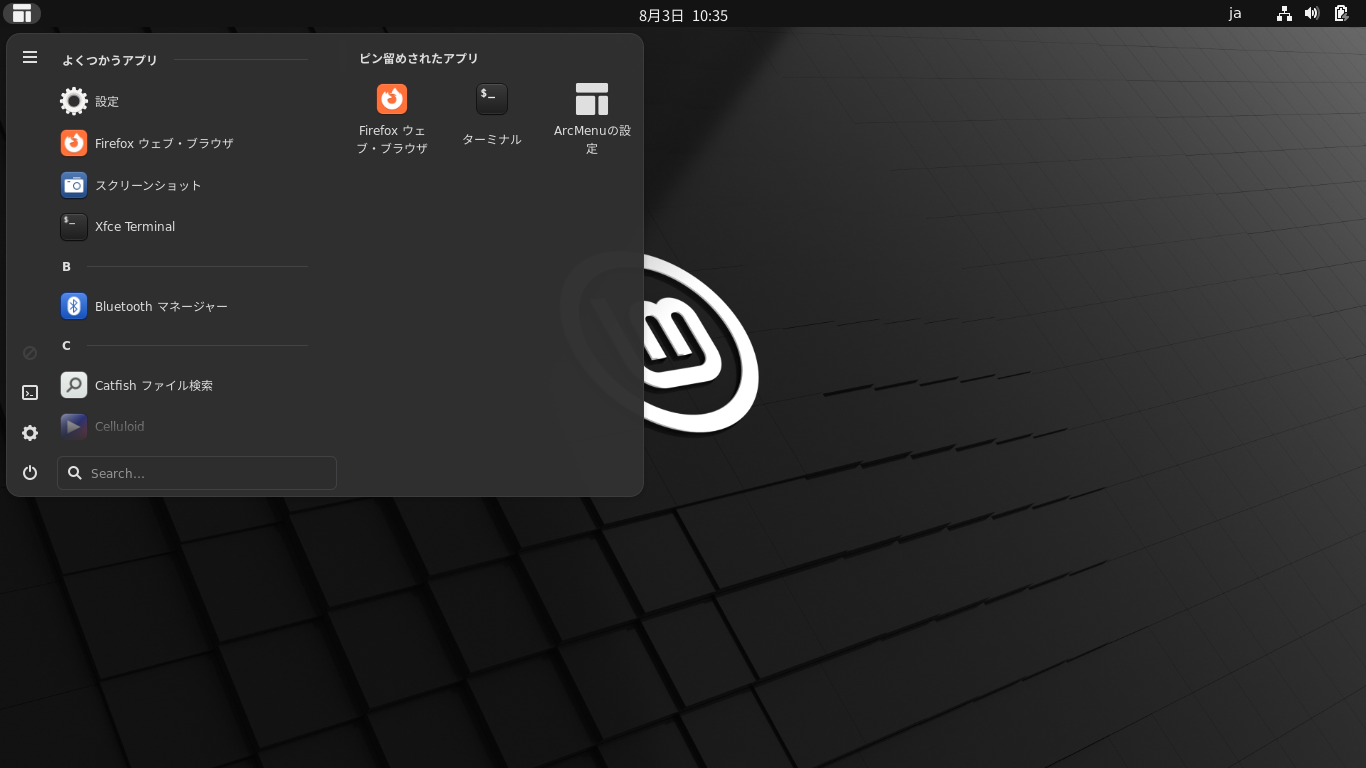Click the ピン留めされたアプリ heading
Screen dimensions: 1366x768
pyautogui.click(x=419, y=59)
